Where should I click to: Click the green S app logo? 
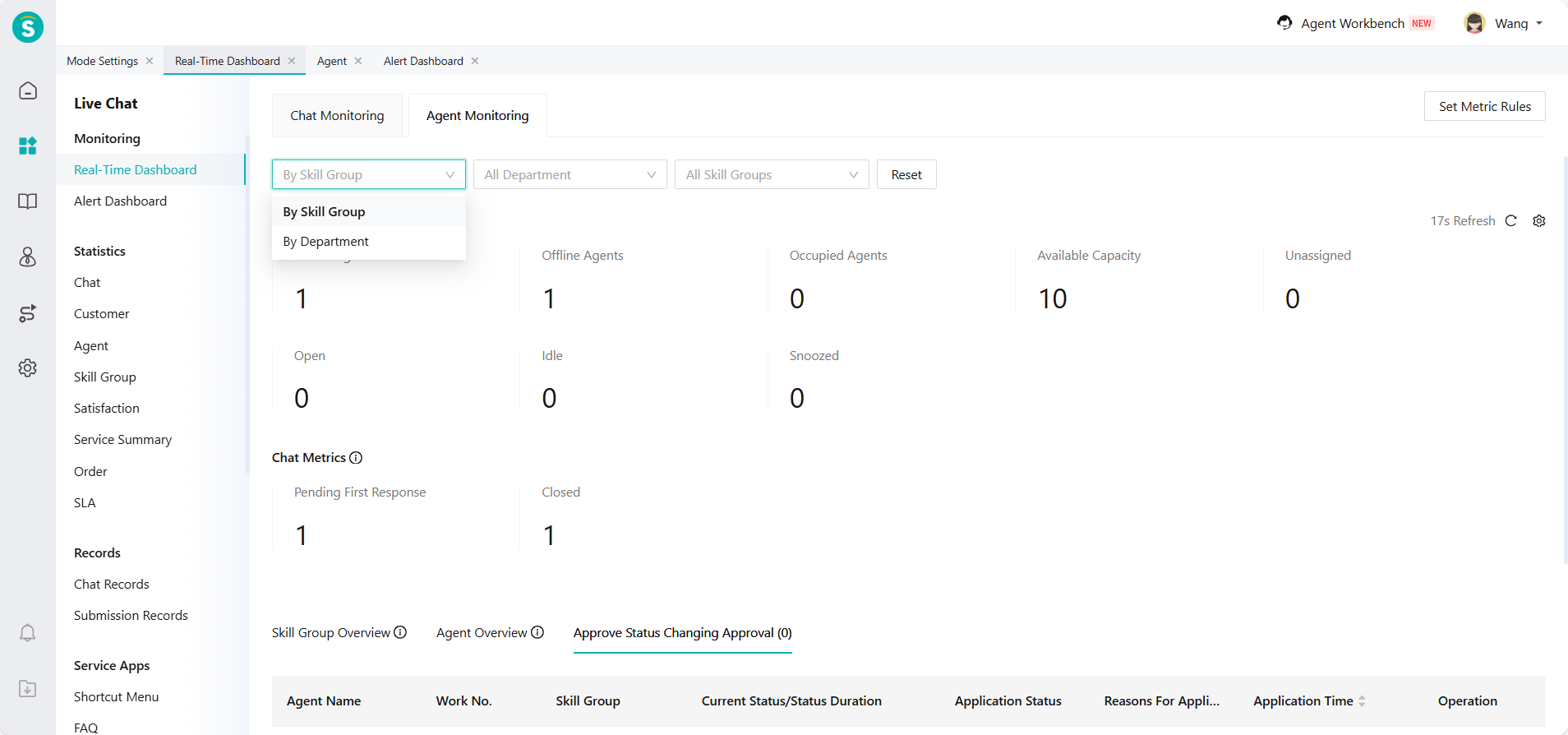[28, 27]
